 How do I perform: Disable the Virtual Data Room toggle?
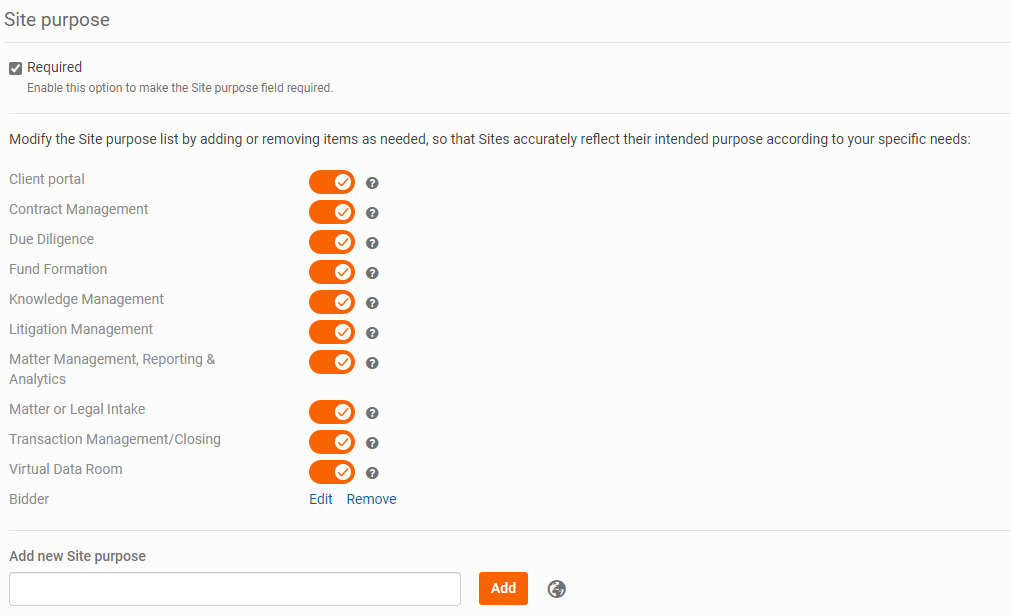[x=332, y=472]
